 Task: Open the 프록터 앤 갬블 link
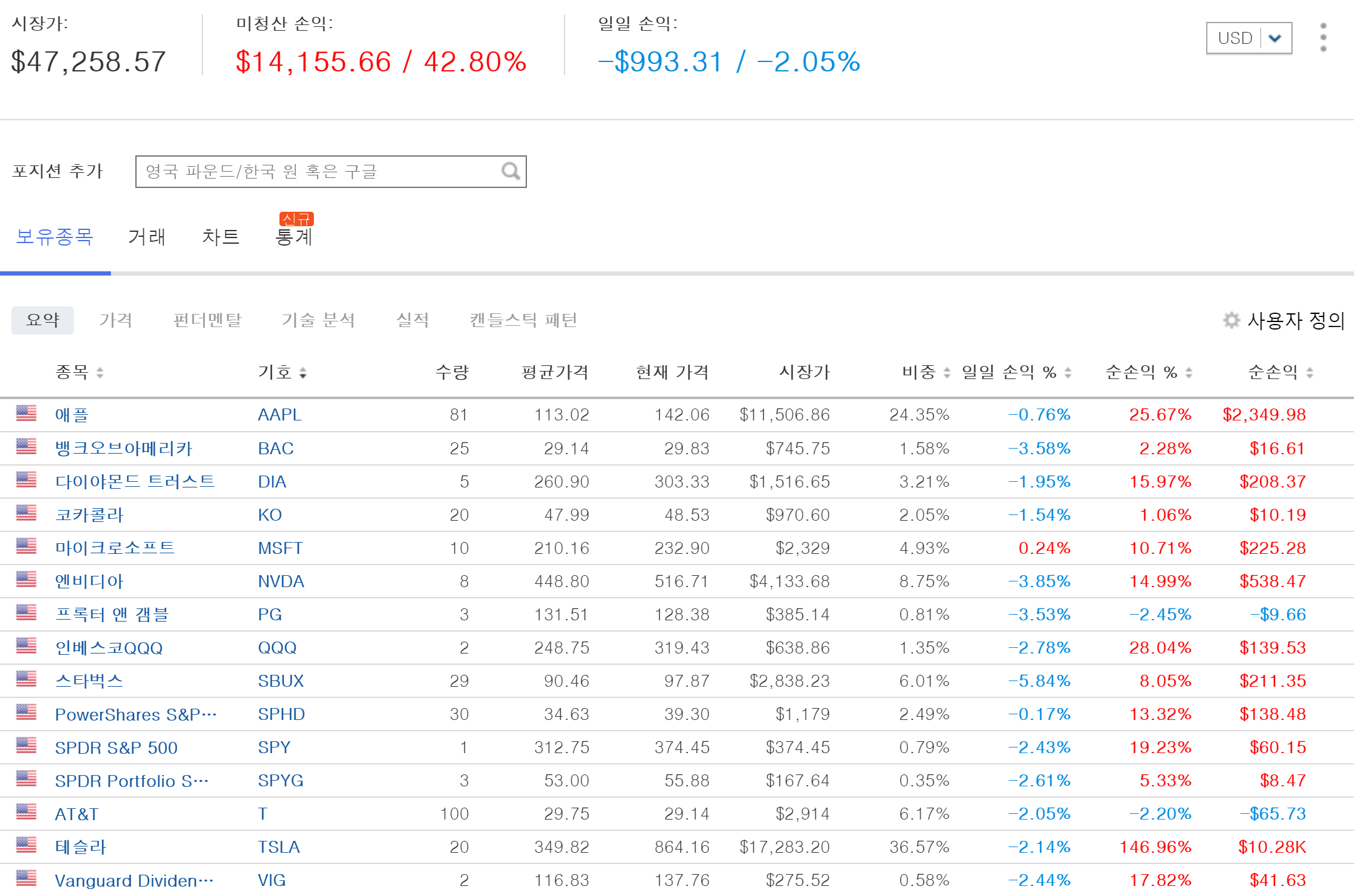(112, 614)
